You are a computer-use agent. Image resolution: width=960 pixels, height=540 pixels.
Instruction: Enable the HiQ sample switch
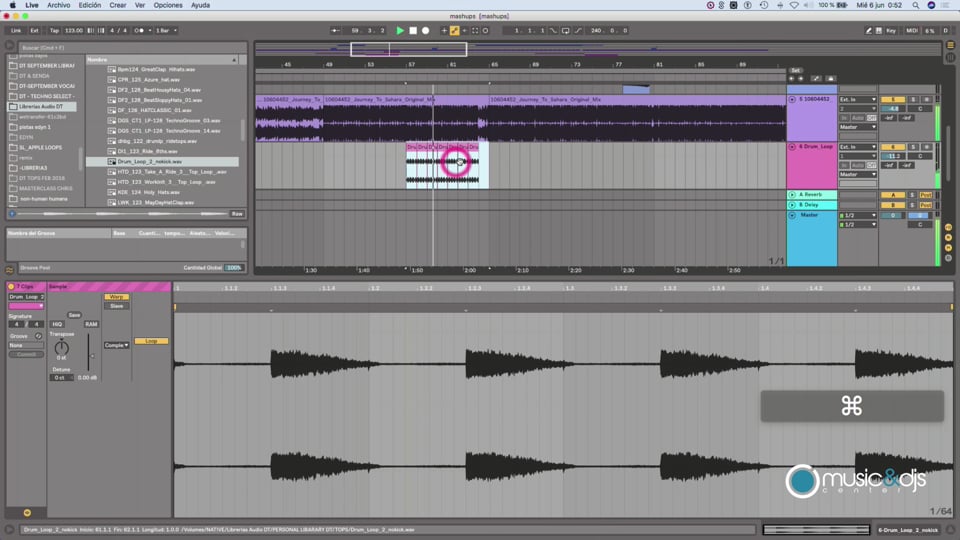[x=57, y=324]
